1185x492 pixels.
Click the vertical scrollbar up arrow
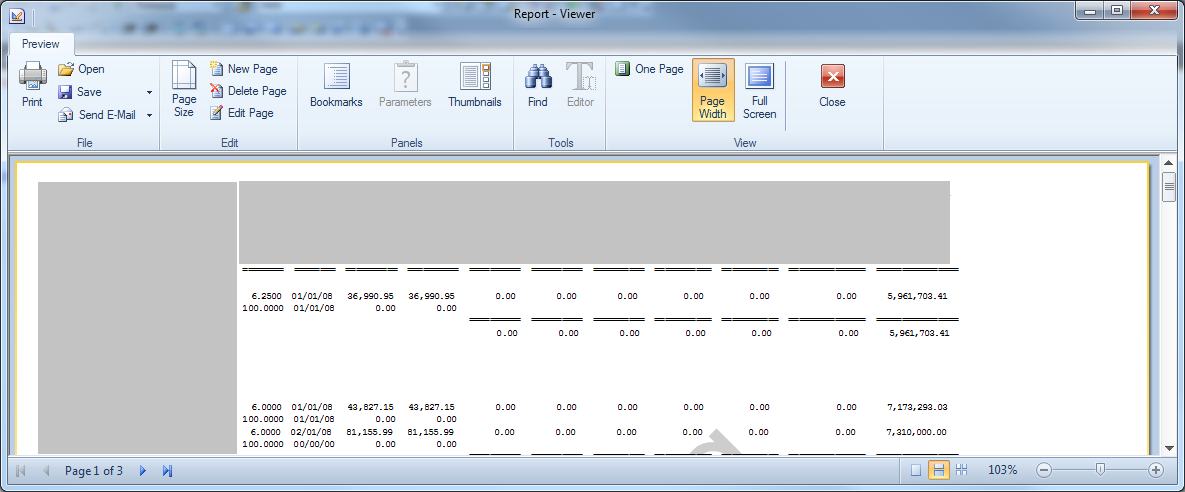1169,162
